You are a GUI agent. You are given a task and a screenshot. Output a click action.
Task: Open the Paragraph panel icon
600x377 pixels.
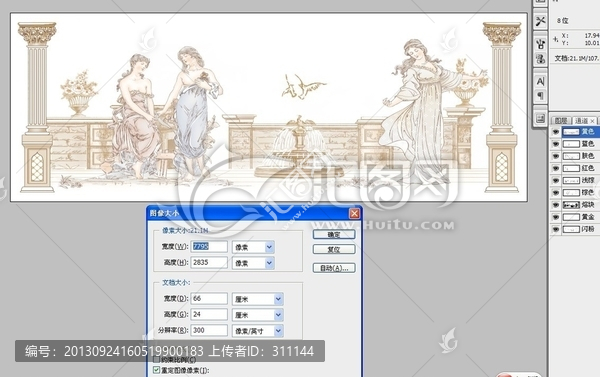pos(540,95)
